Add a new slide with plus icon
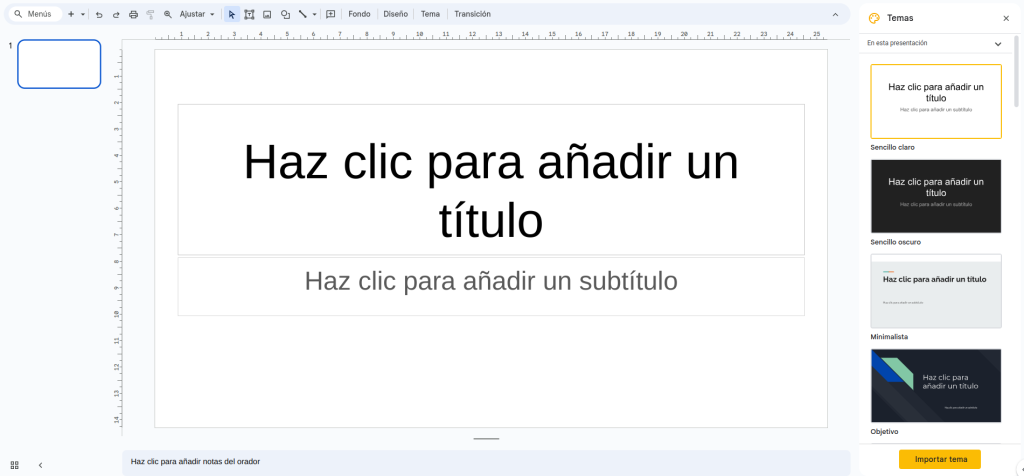 (71, 14)
